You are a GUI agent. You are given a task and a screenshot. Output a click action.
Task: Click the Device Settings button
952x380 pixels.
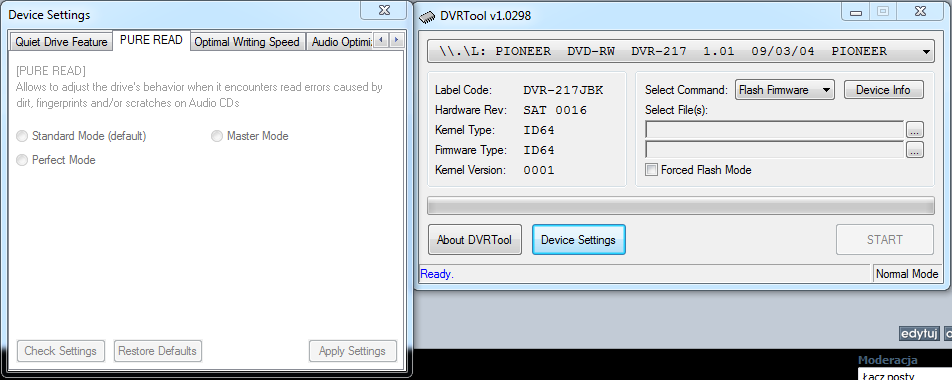tap(579, 240)
